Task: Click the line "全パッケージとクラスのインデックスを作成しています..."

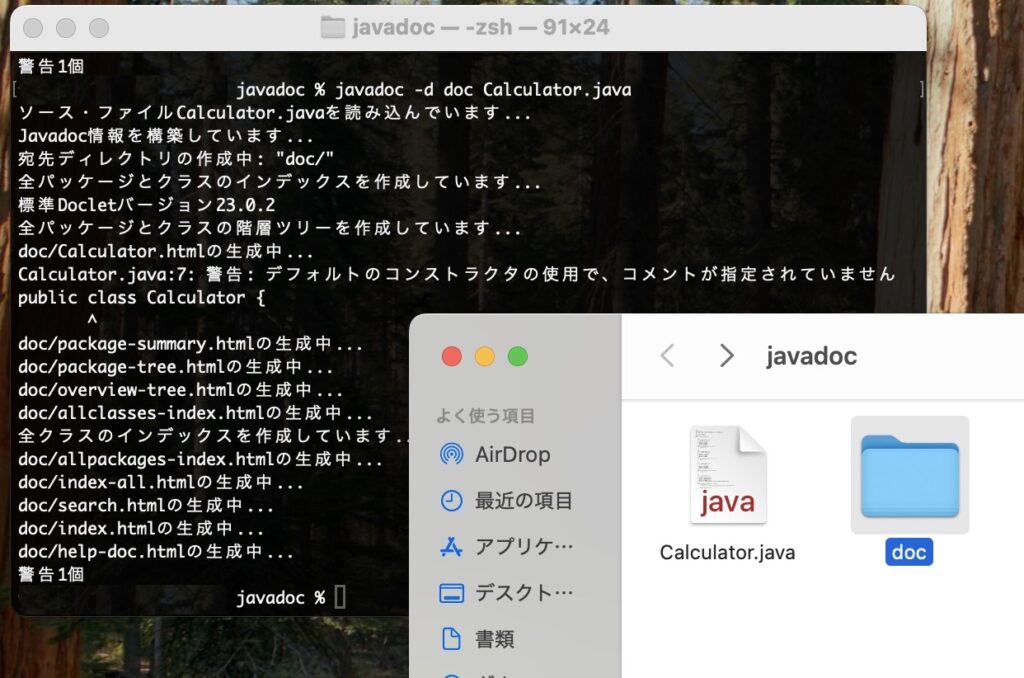Action: click(280, 182)
